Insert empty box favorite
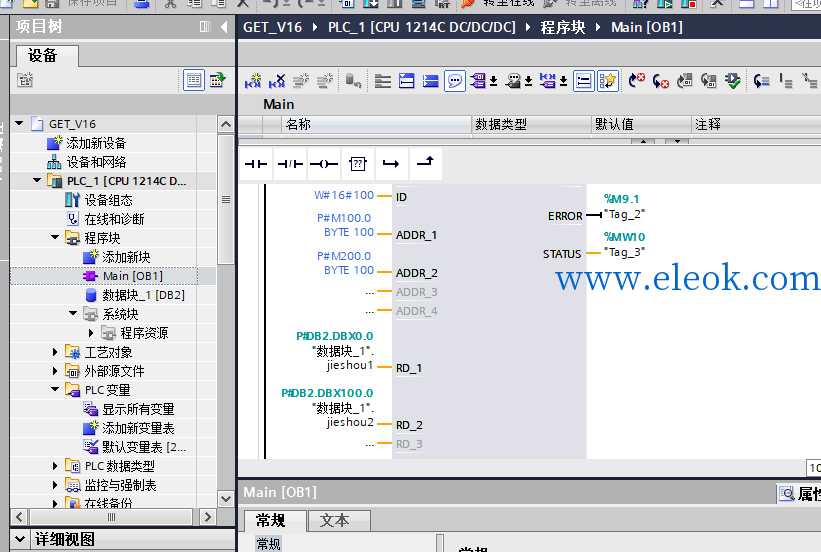 [x=358, y=164]
